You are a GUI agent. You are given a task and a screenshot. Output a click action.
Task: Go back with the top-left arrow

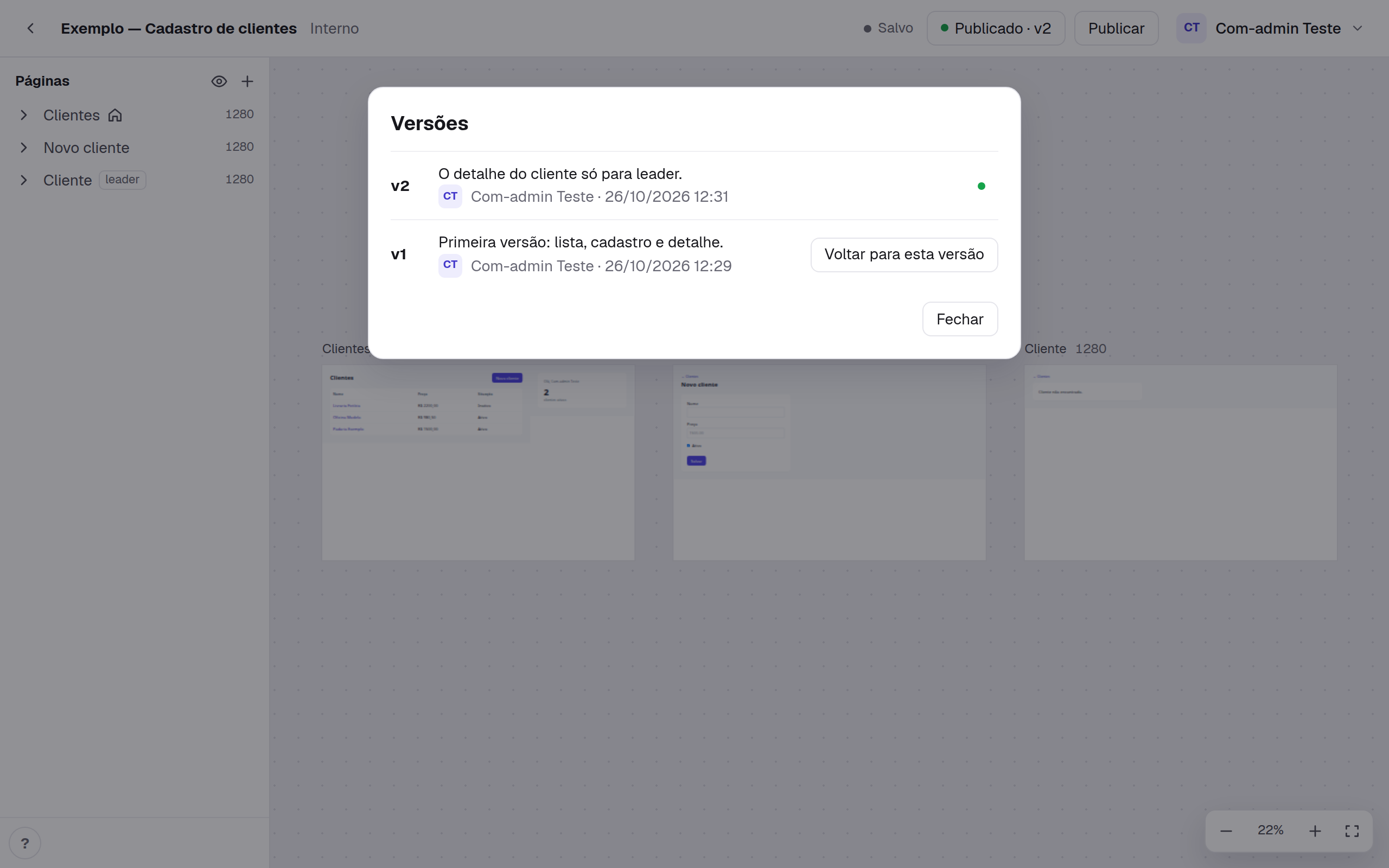point(30,28)
